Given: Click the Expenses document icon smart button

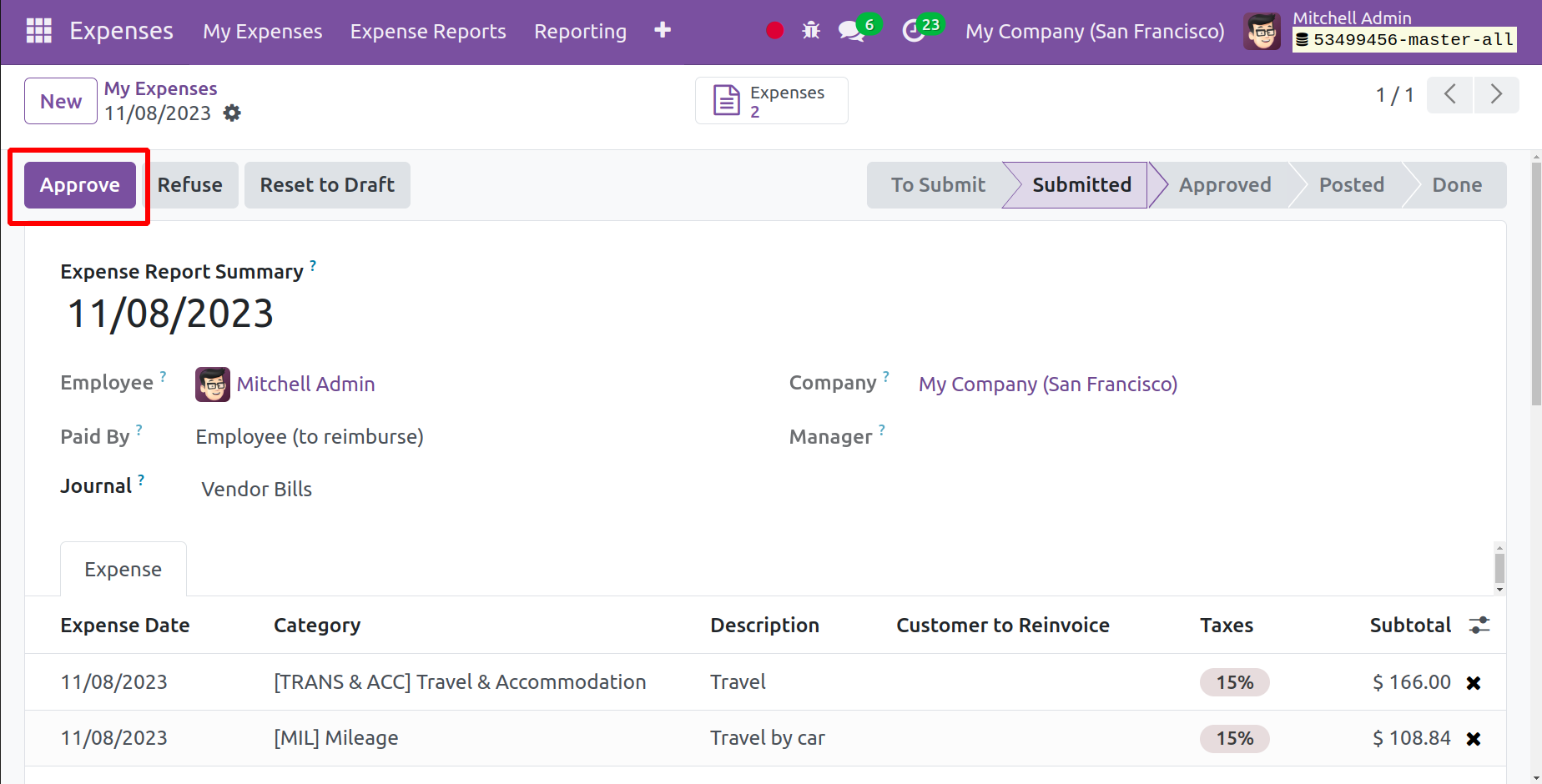Looking at the screenshot, I should 772,101.
